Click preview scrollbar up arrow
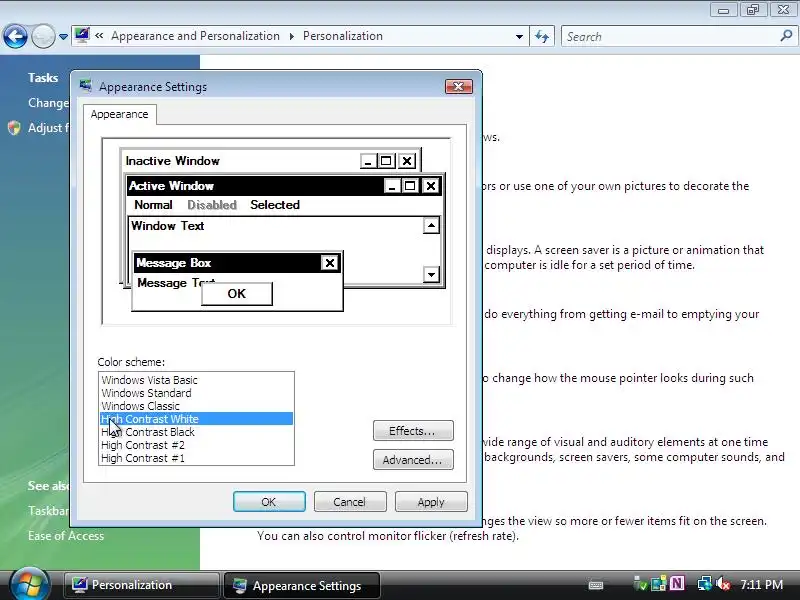The width and height of the screenshot is (800, 600). click(431, 226)
